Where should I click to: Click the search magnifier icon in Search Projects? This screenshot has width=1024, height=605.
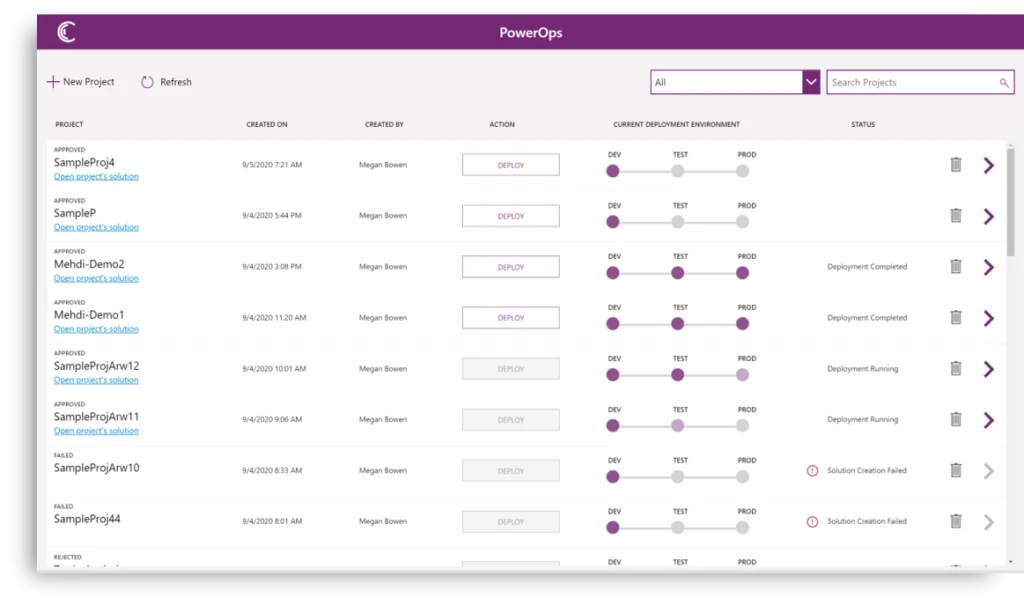click(x=1004, y=82)
